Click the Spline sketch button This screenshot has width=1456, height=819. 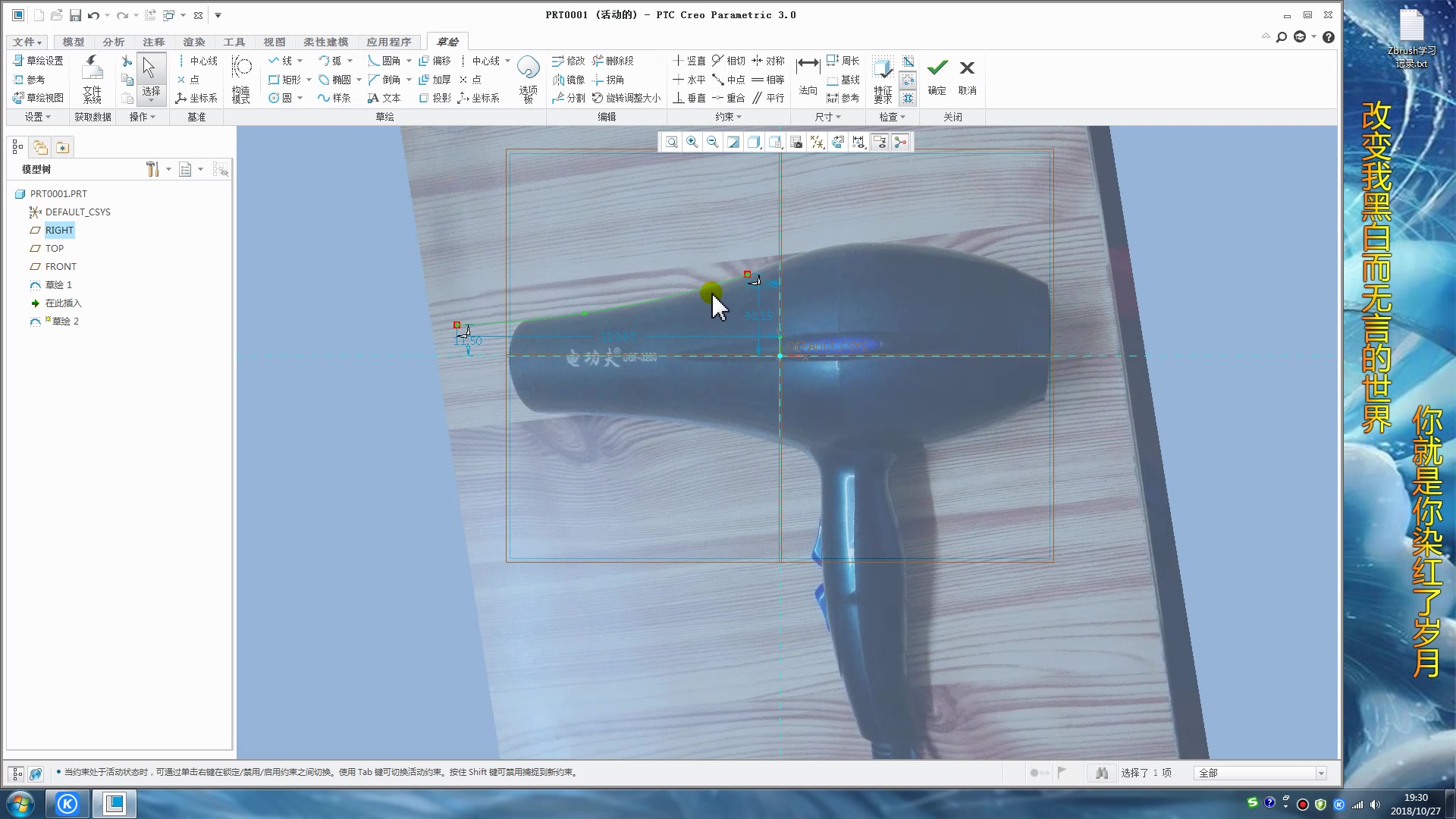[x=334, y=98]
